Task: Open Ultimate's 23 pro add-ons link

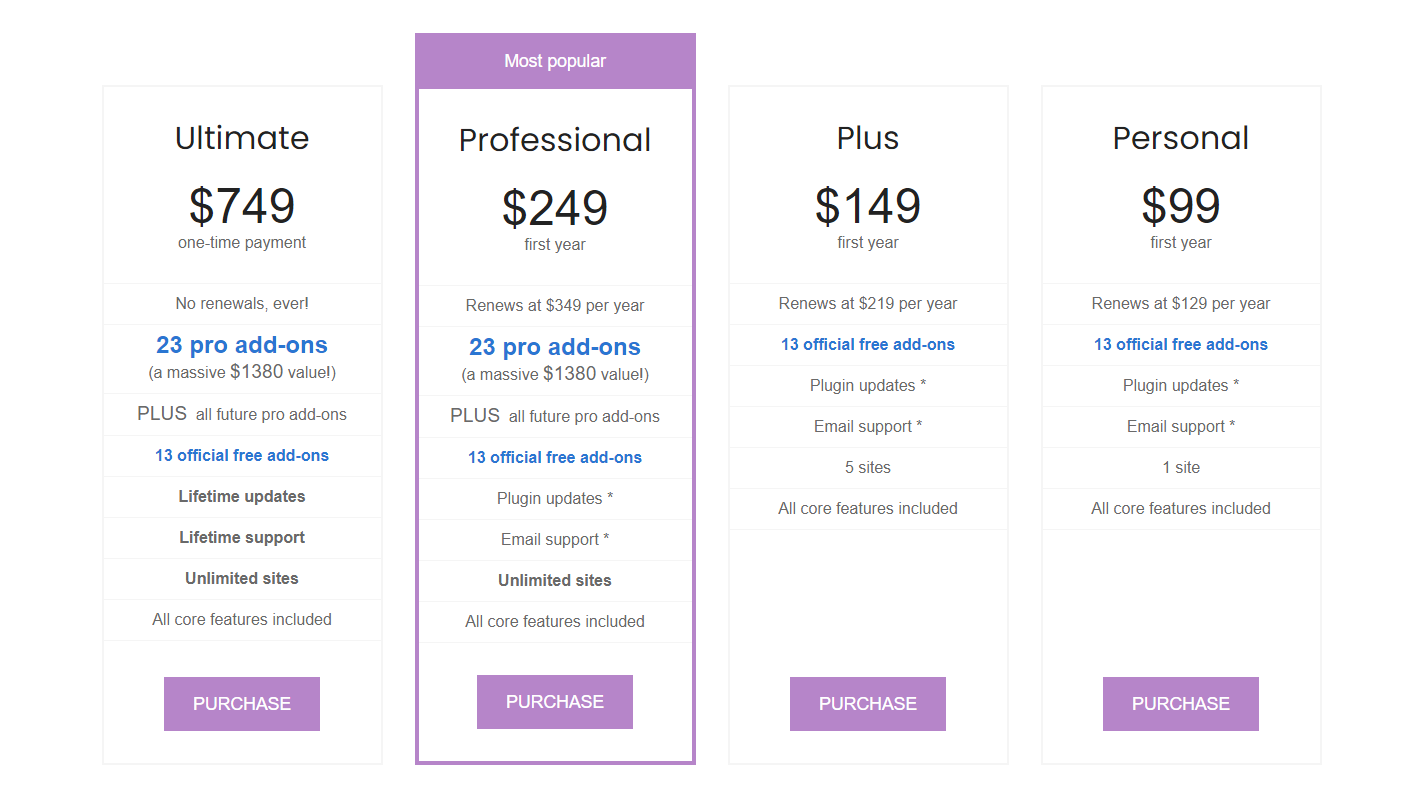Action: coord(242,345)
